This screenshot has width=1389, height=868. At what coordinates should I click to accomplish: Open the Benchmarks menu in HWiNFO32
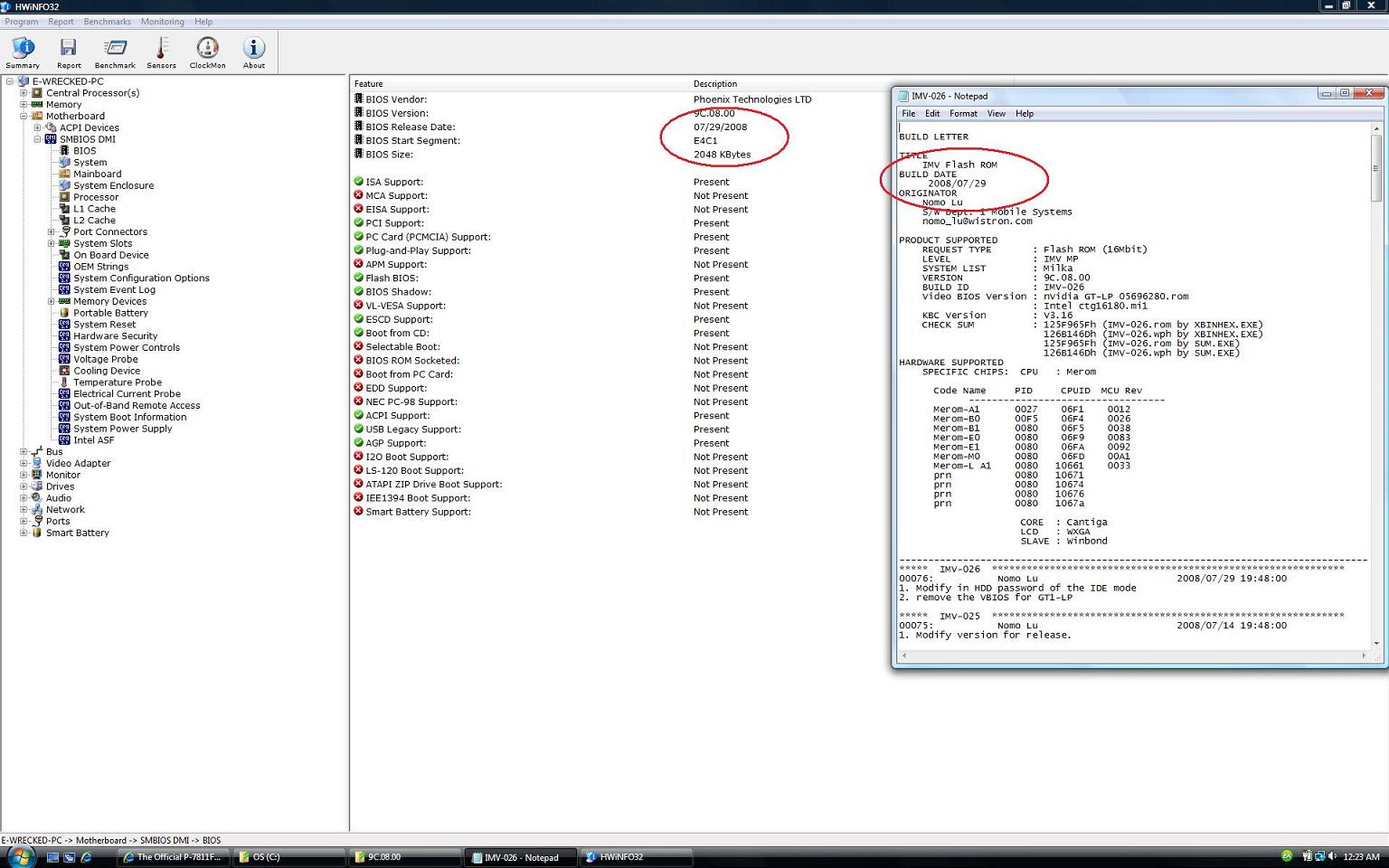click(x=107, y=22)
